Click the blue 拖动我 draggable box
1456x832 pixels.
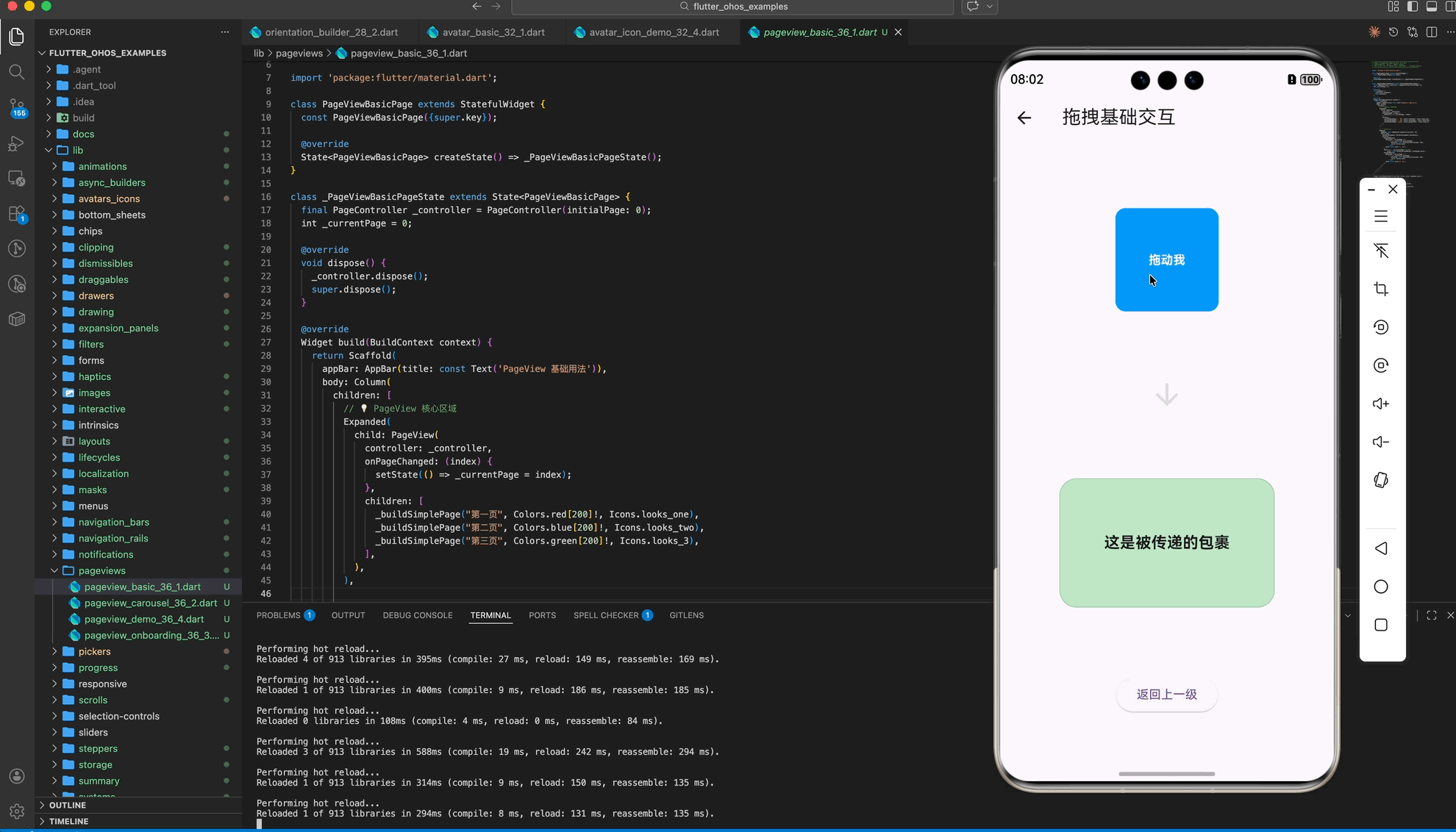point(1166,259)
